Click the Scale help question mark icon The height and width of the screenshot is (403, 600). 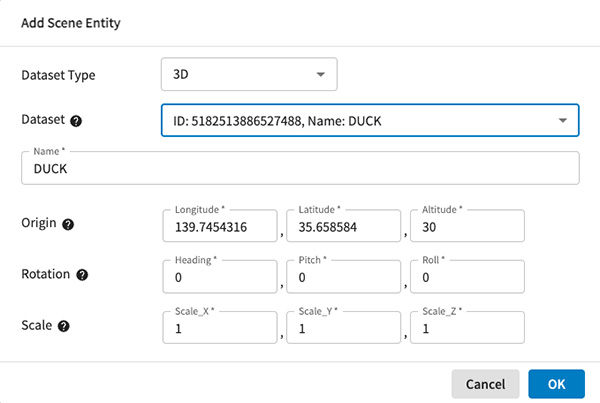pyautogui.click(x=64, y=326)
